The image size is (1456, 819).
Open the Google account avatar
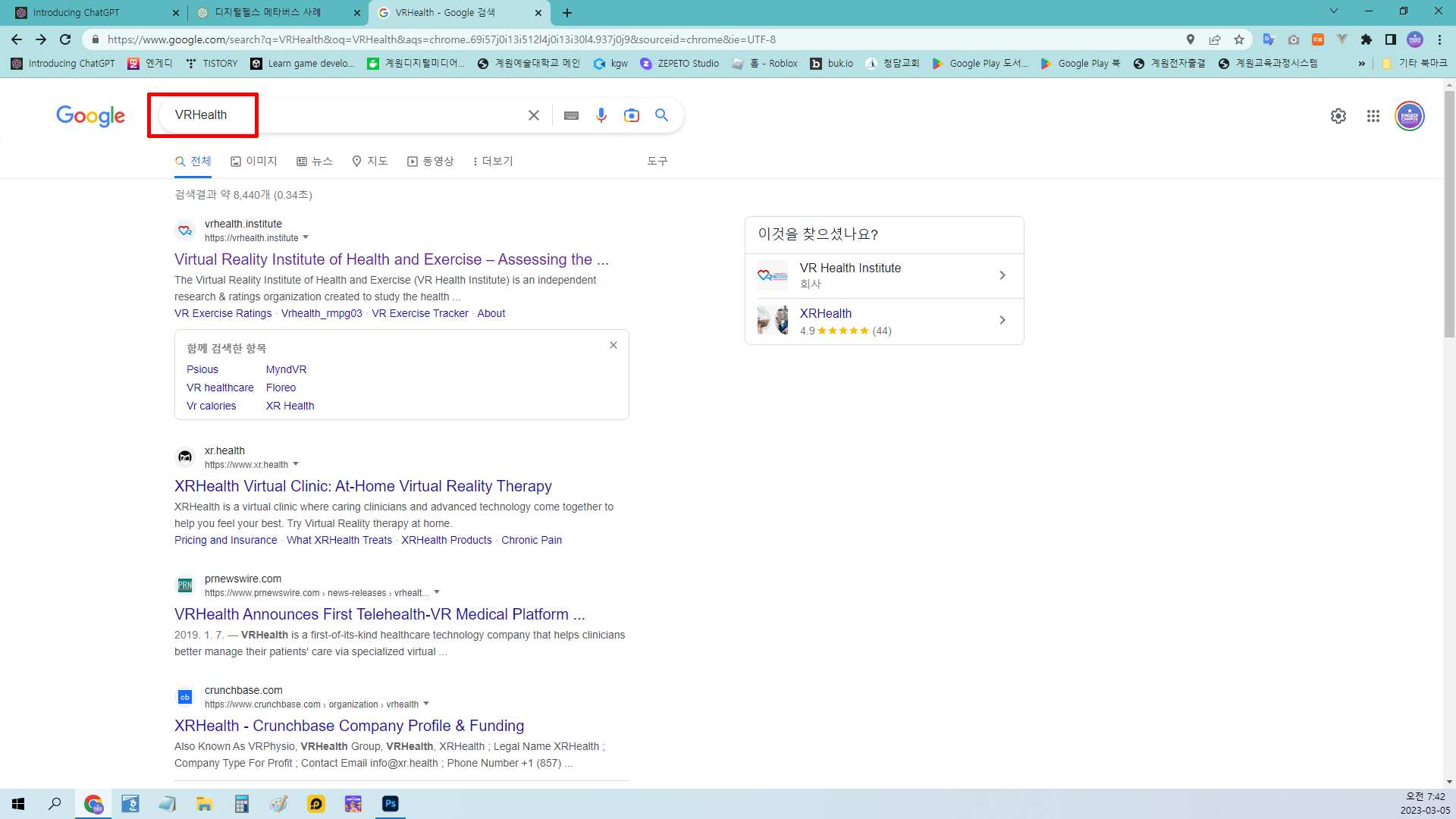pos(1410,116)
